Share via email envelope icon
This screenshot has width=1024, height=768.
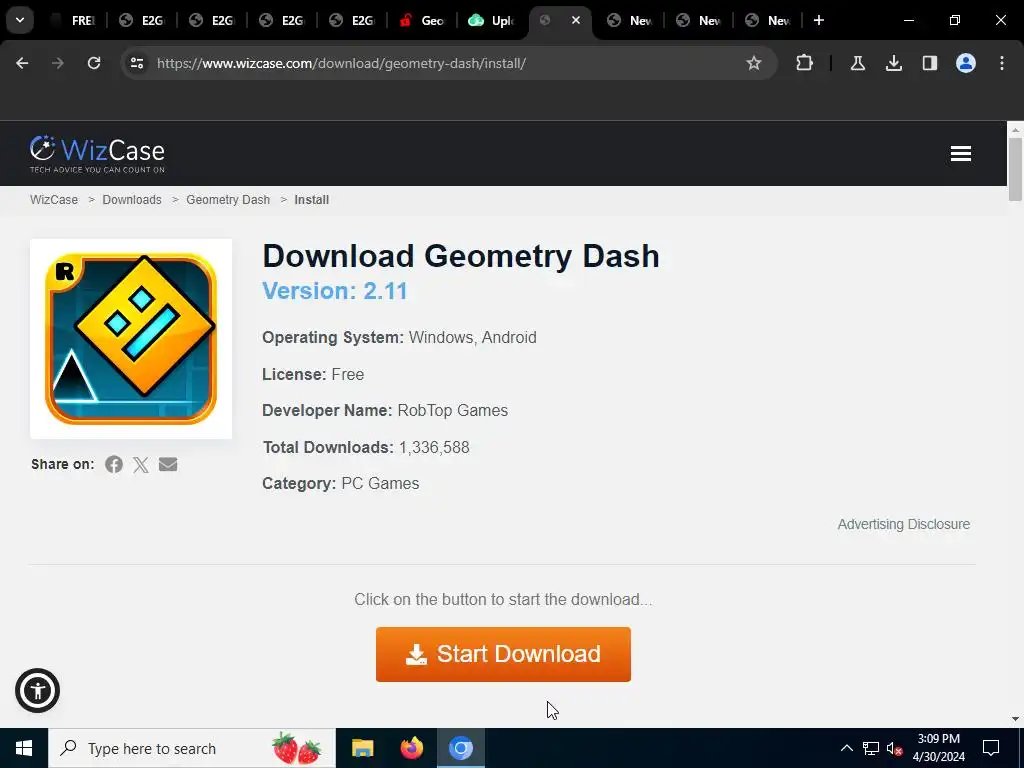coord(168,464)
